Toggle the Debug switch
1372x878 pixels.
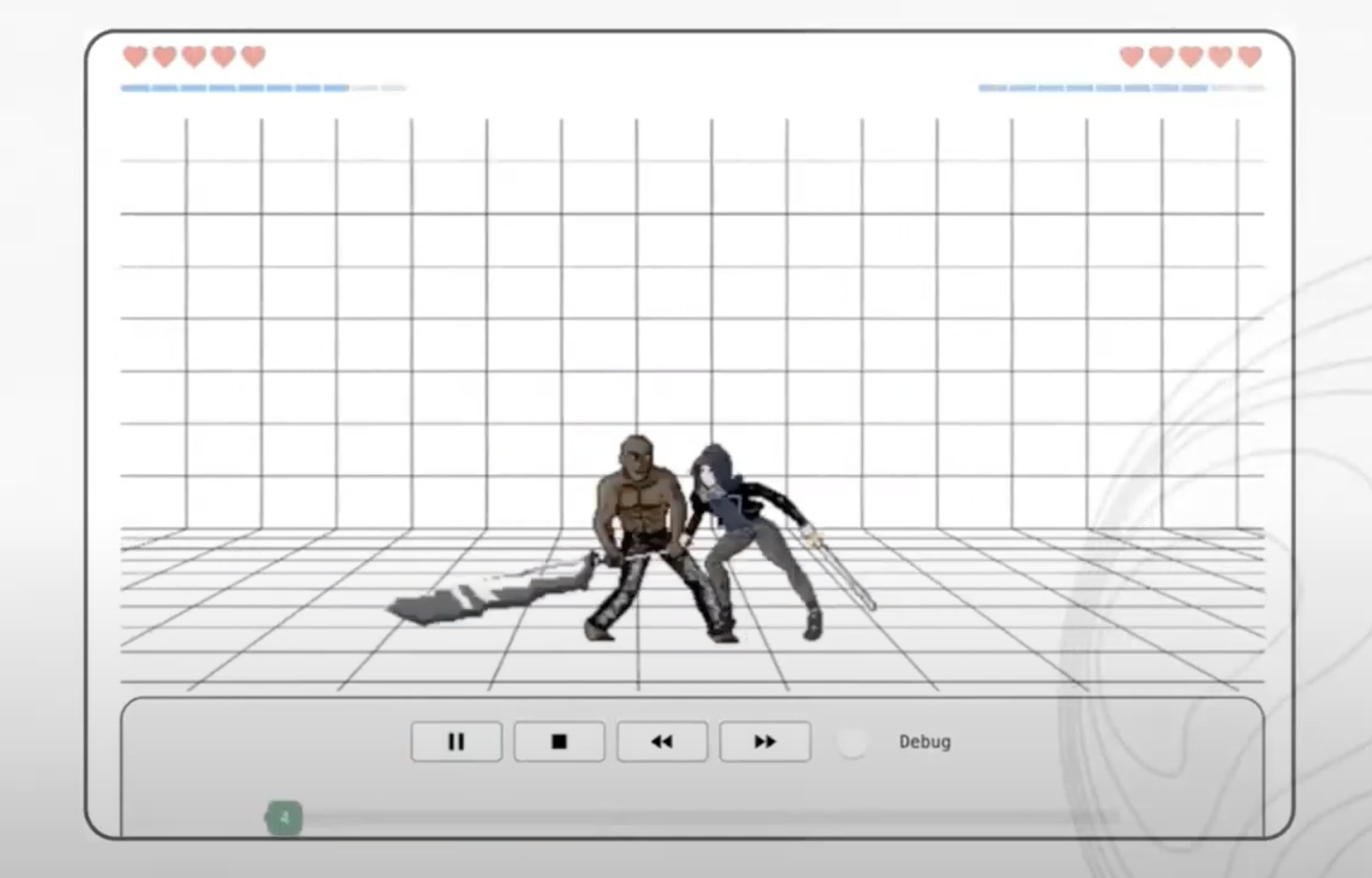(x=852, y=742)
